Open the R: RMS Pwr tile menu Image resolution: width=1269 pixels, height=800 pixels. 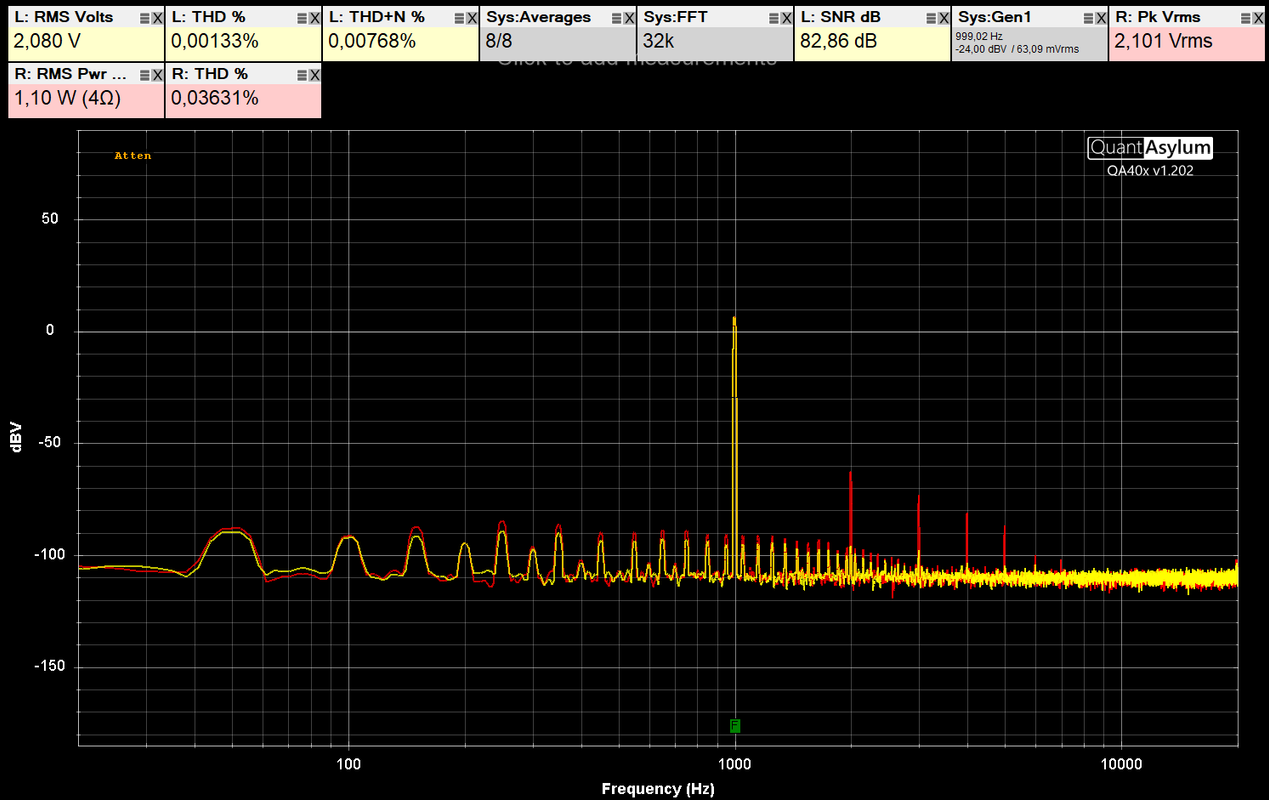point(145,75)
